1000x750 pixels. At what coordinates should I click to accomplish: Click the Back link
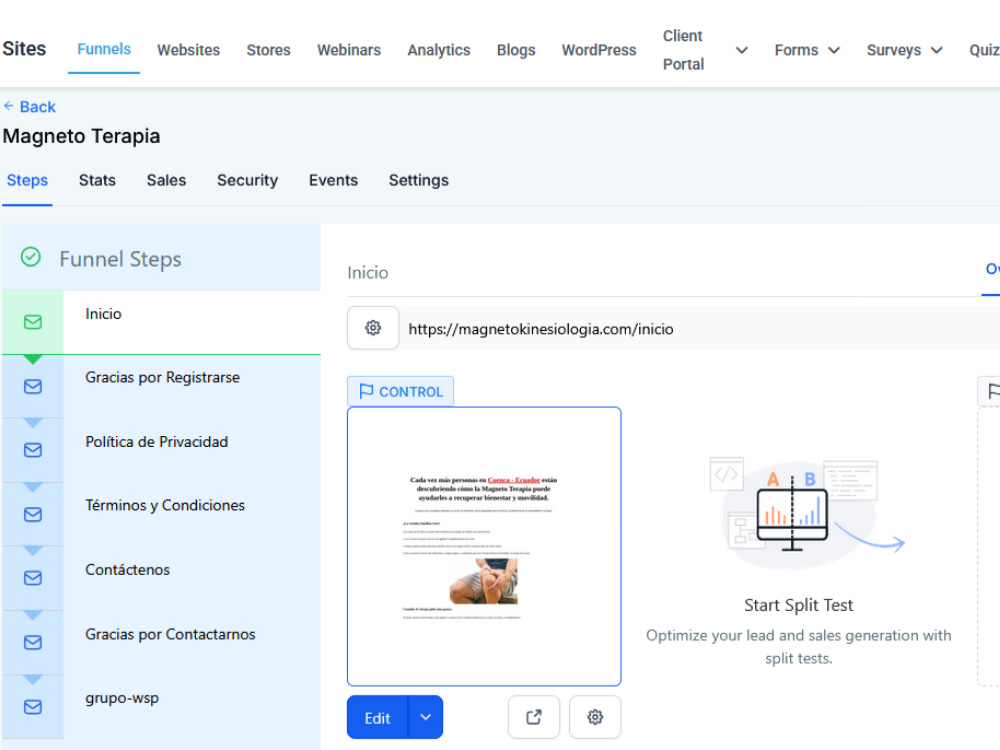(x=29, y=107)
